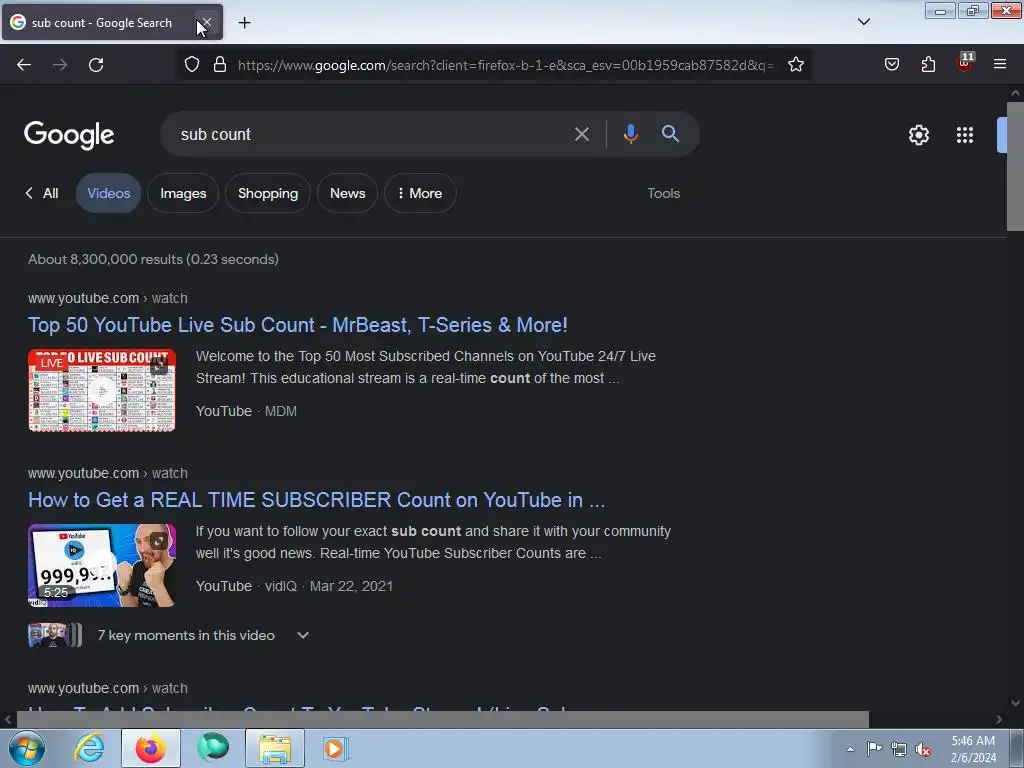Open the search Tools options
Screen dimensions: 1024x768
tap(664, 193)
